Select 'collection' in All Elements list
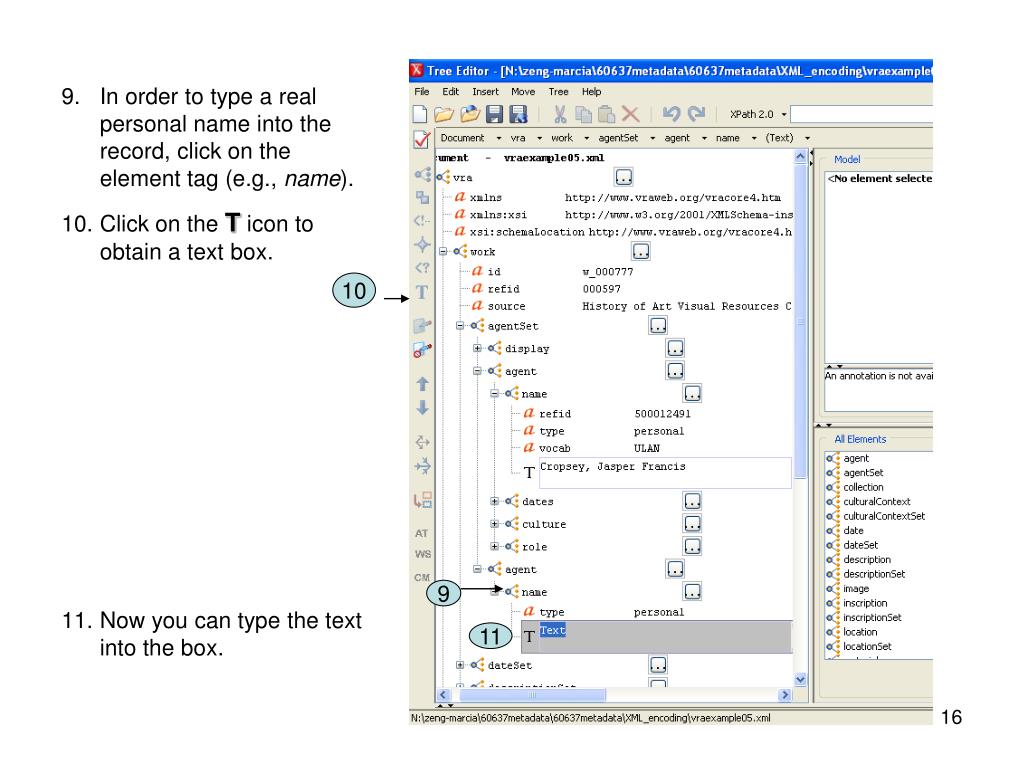The height and width of the screenshot is (768, 1024). (x=863, y=487)
